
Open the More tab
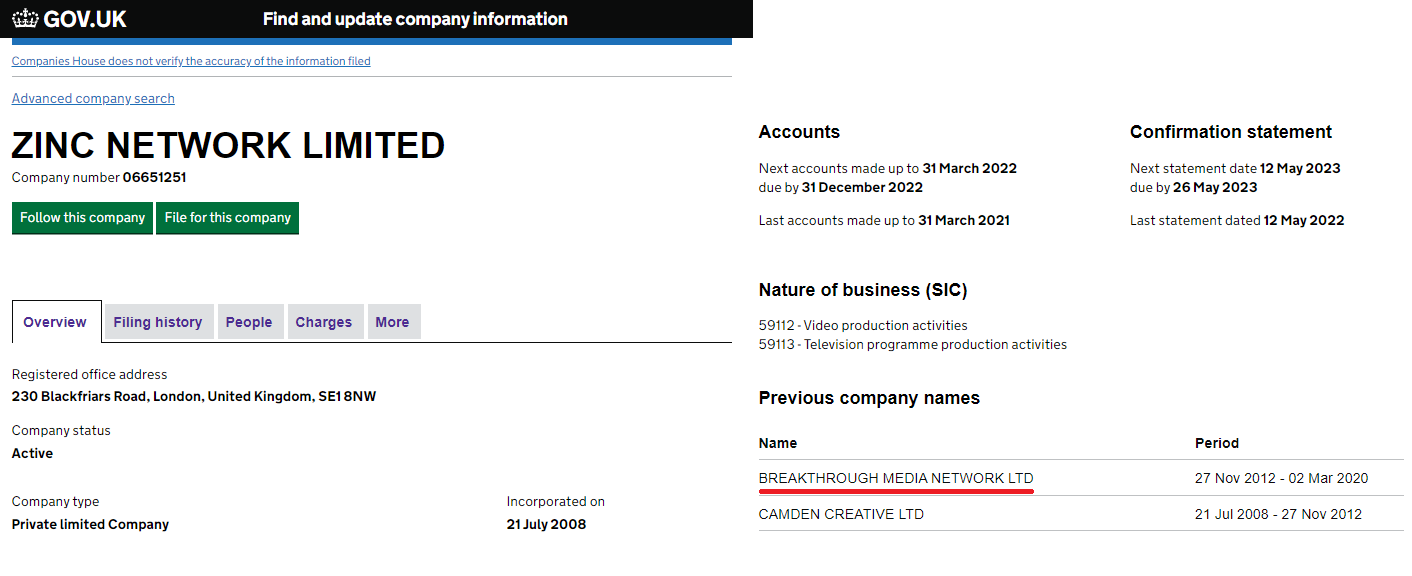[x=392, y=322]
